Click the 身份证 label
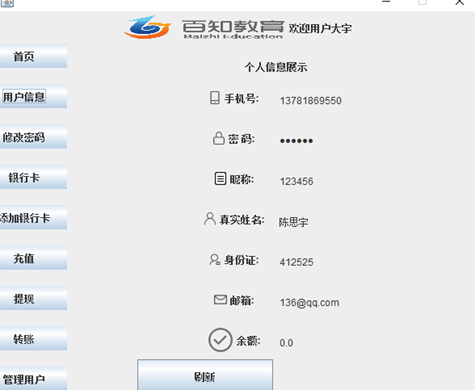This screenshot has width=475, height=390. coord(241,260)
